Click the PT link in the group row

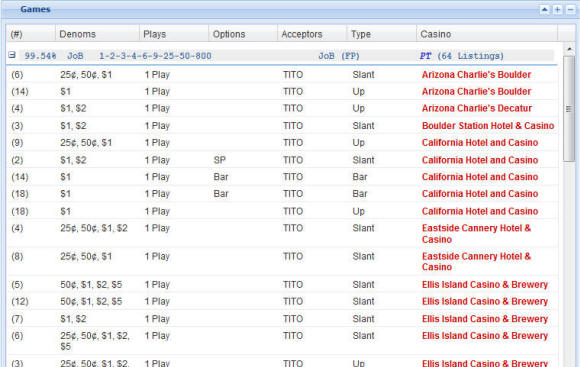[425, 56]
